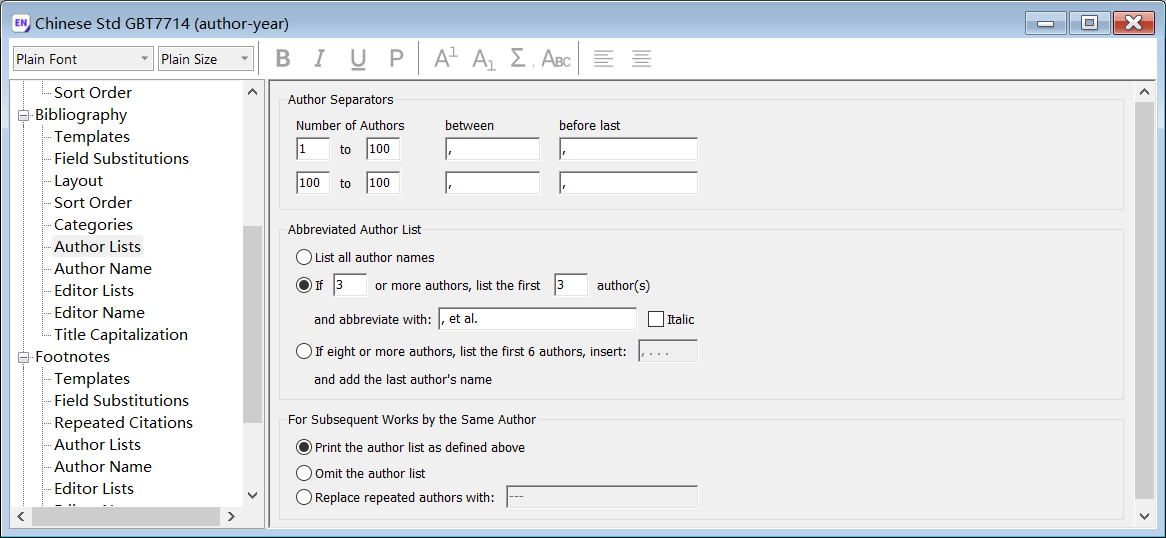Image resolution: width=1166 pixels, height=538 pixels.
Task: Click second row 'before last' separator field
Action: click(629, 183)
